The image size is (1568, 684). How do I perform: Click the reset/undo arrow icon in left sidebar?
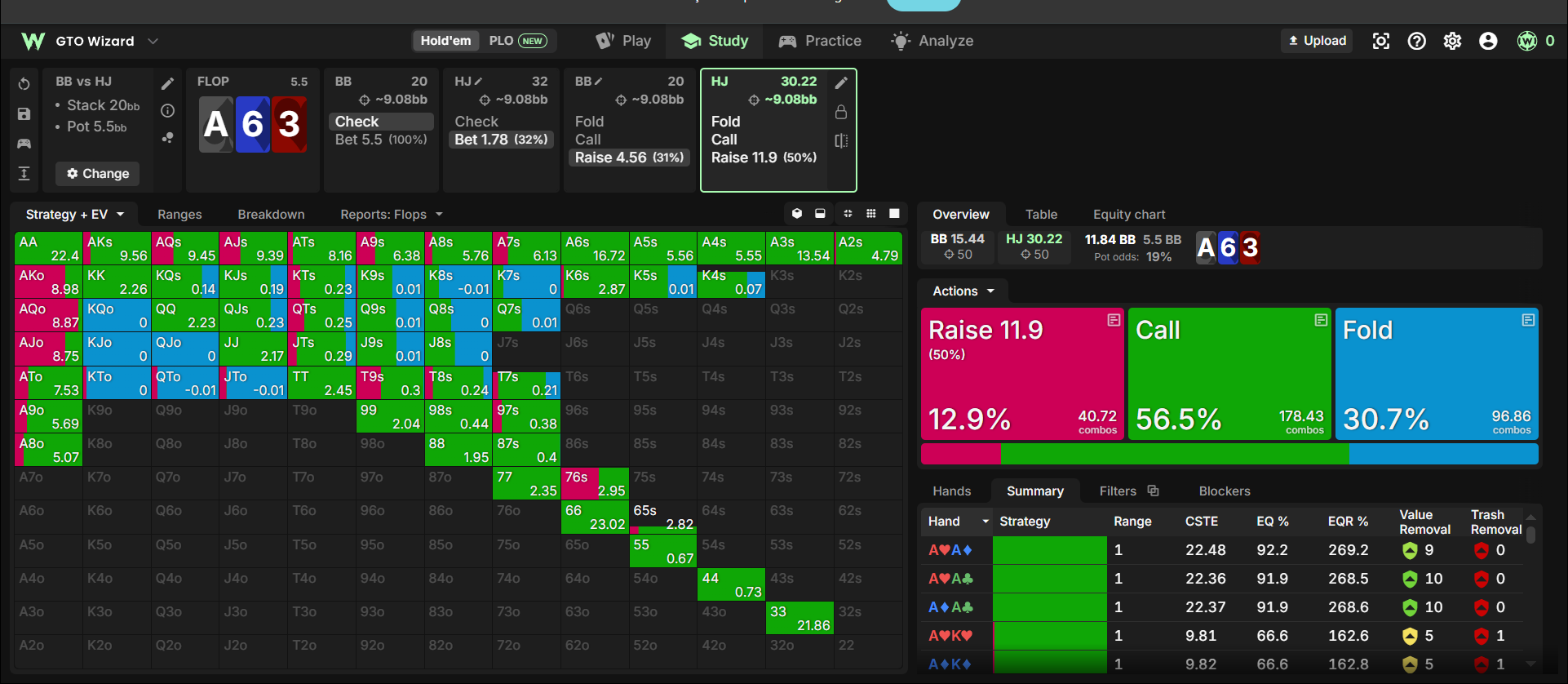coord(24,84)
